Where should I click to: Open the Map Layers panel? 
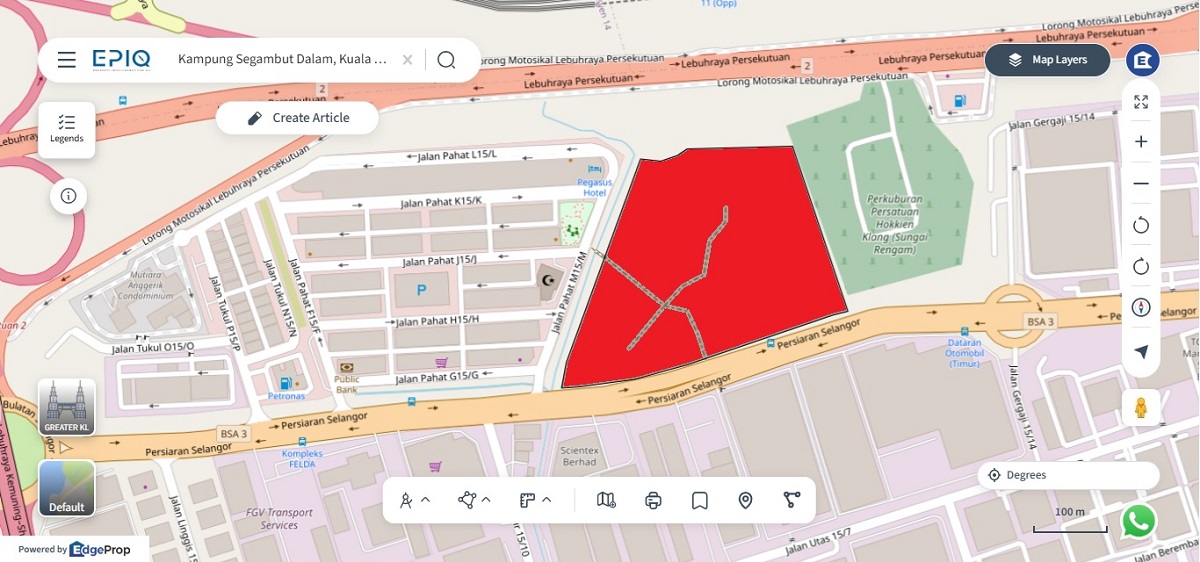coord(1048,60)
